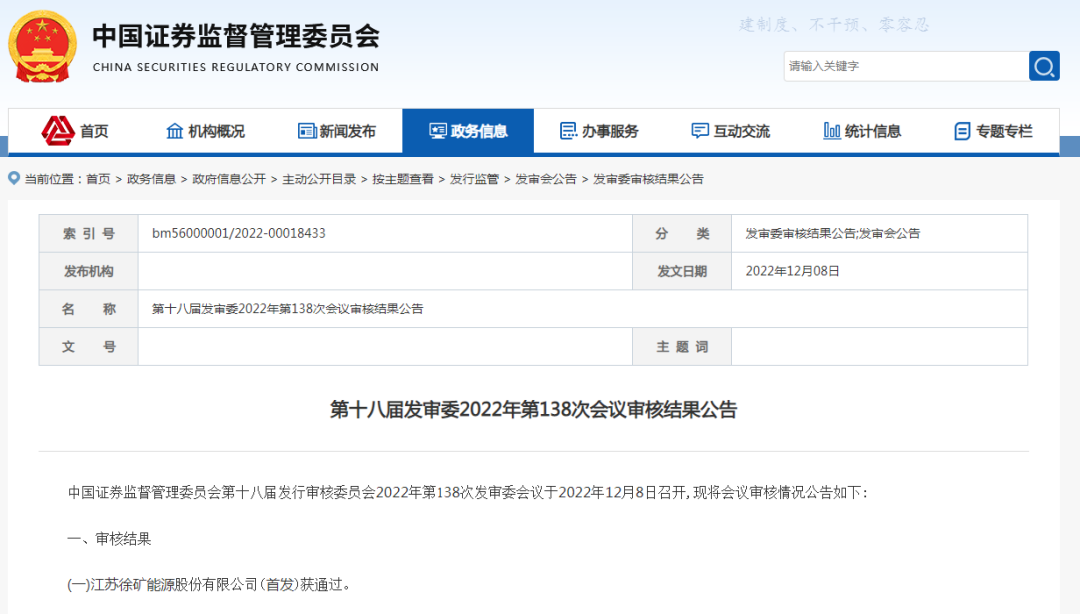Click the magnifier search button
1080x614 pixels.
click(1044, 66)
